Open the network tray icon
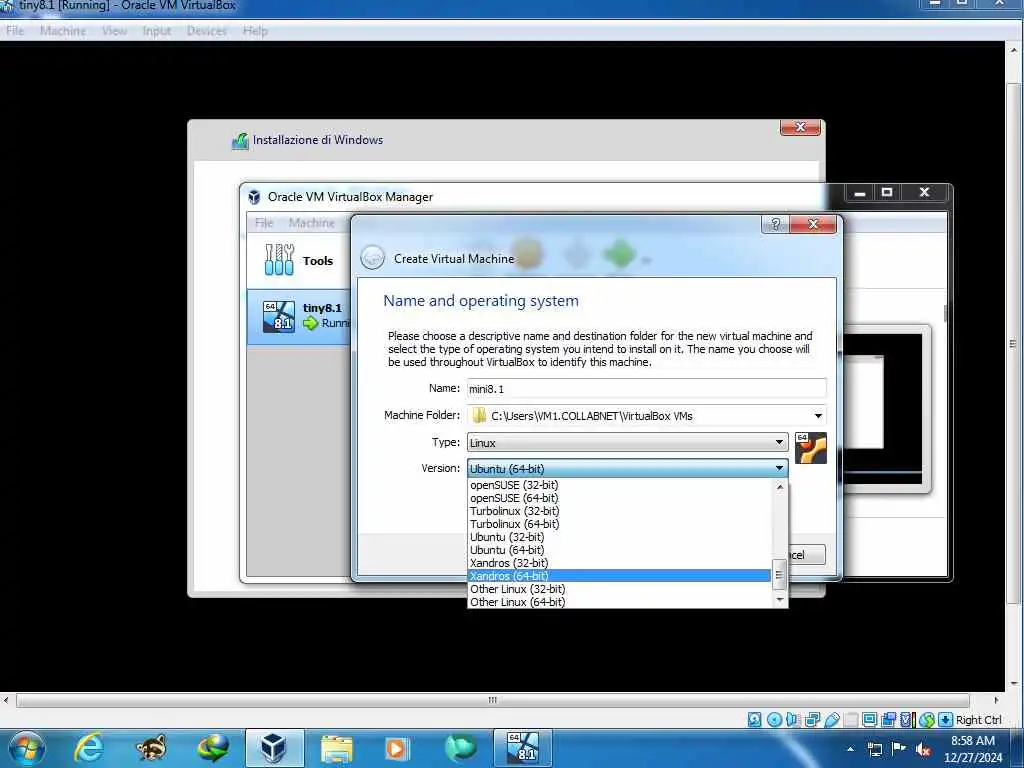The height and width of the screenshot is (768, 1024). tap(875, 750)
